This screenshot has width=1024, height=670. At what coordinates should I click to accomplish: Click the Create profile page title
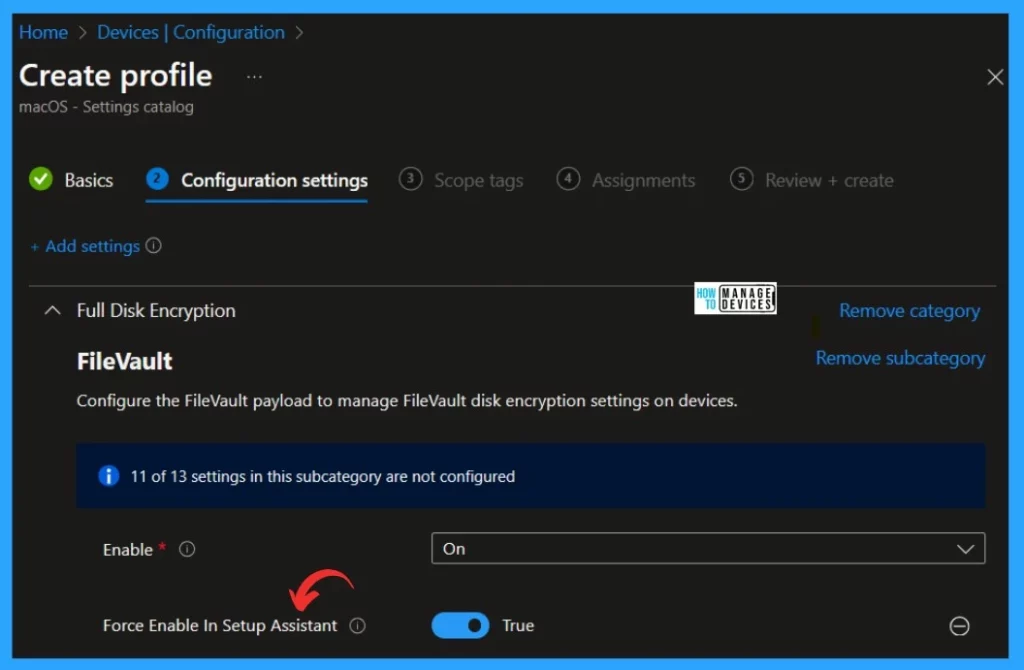tap(116, 76)
